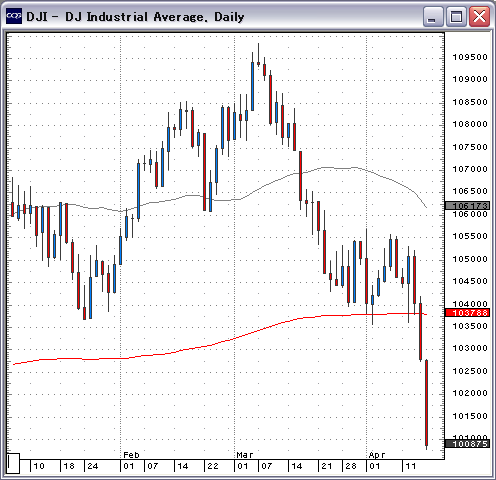Click date 07 under Feb on time axis
Viewport: 496px width, 480px height.
[x=153, y=466]
